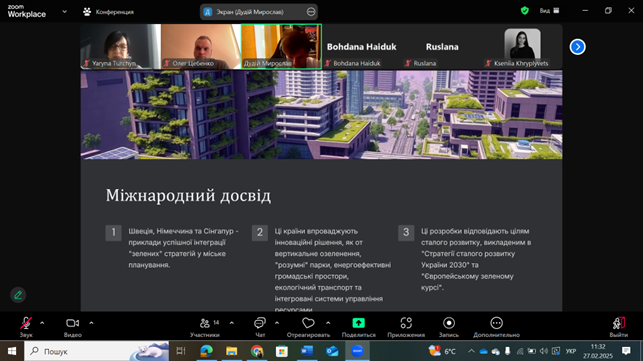Unmute microphone with Звук button

(x=26, y=327)
